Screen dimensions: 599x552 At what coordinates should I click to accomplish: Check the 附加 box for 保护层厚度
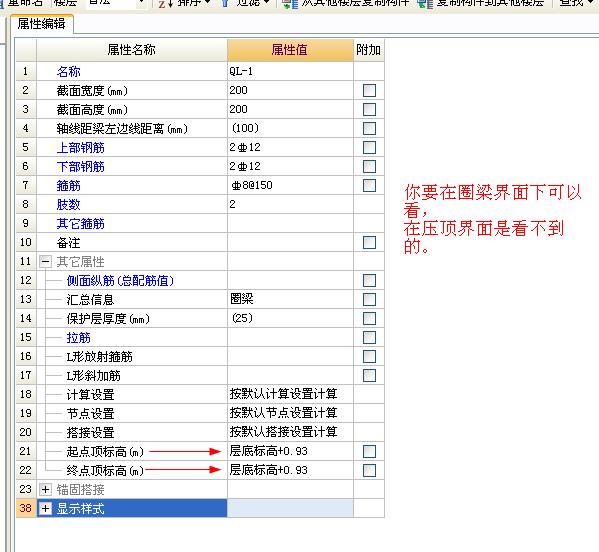pyautogui.click(x=369, y=318)
